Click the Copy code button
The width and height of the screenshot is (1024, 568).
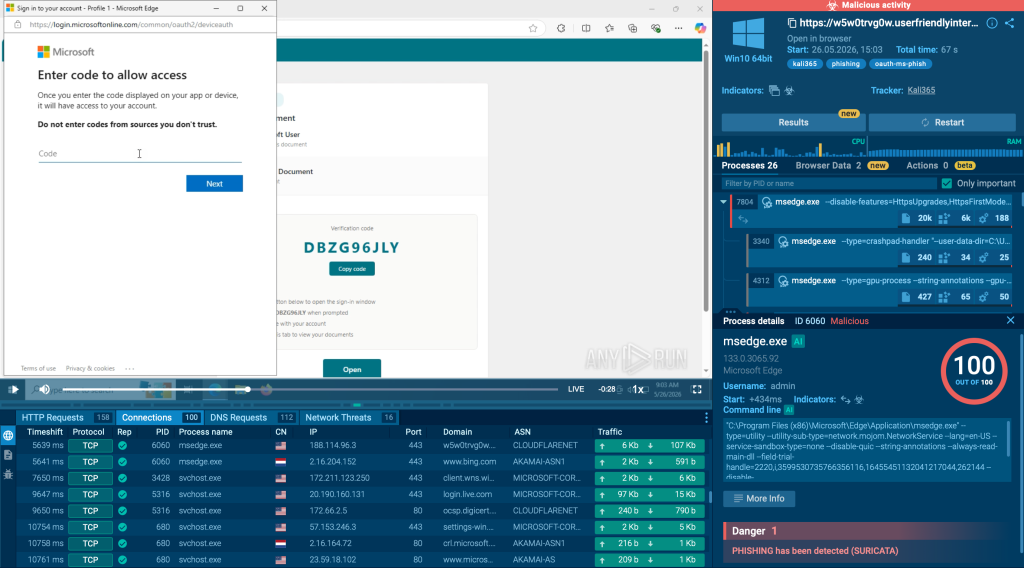pos(352,269)
